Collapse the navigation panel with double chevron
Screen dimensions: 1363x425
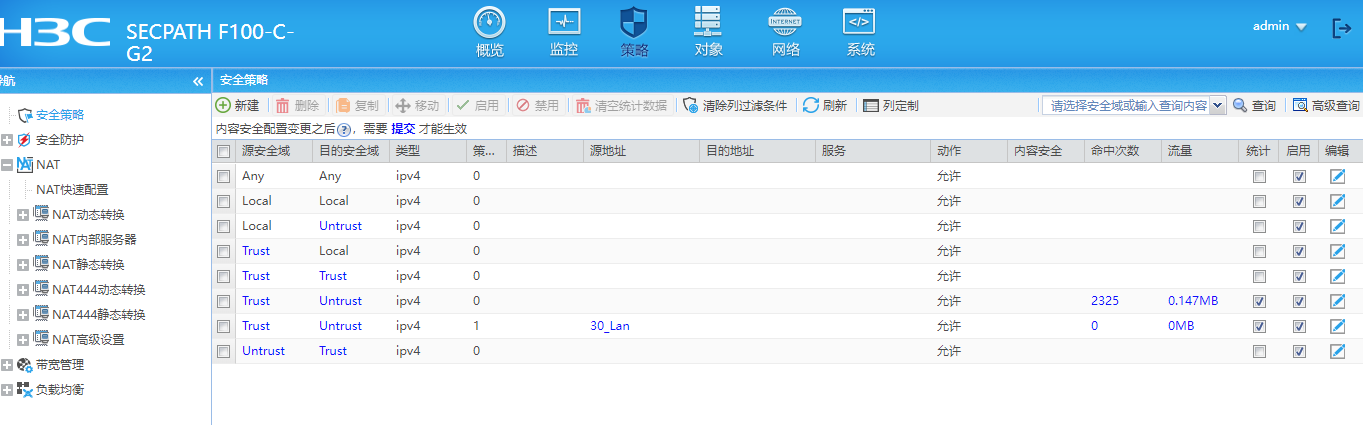[198, 81]
